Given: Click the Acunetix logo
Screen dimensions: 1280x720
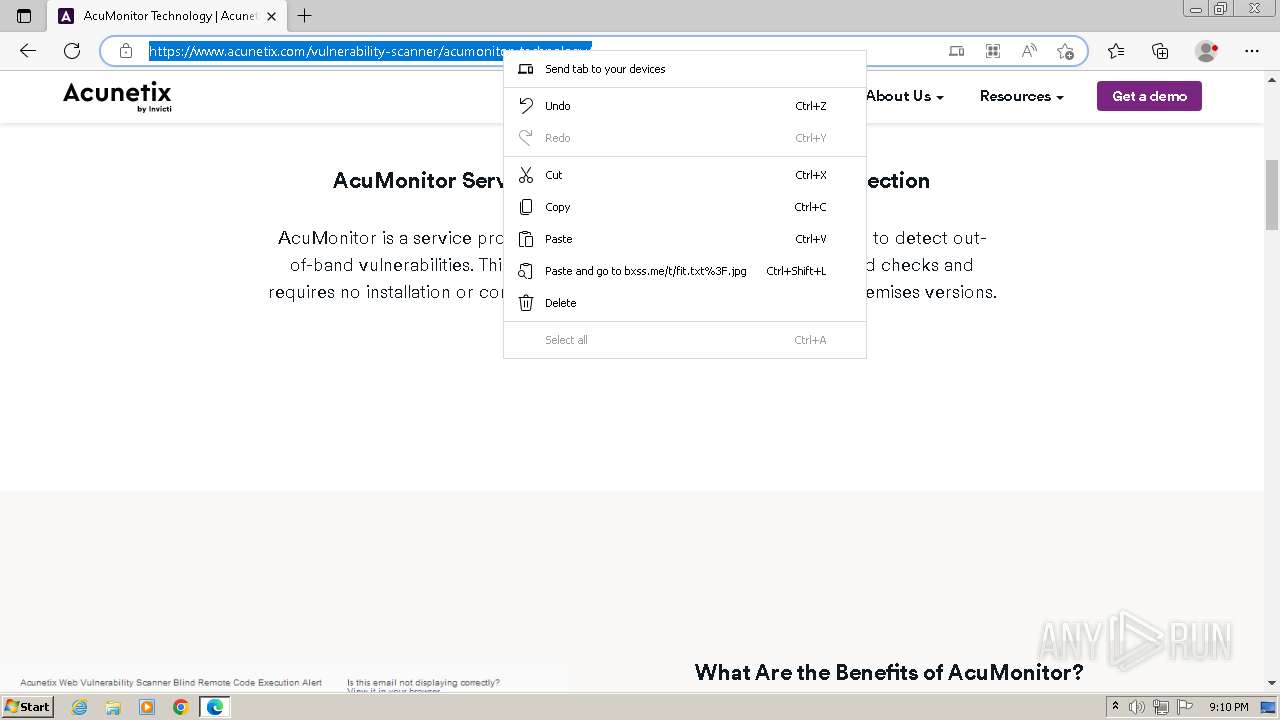Looking at the screenshot, I should click(x=117, y=96).
